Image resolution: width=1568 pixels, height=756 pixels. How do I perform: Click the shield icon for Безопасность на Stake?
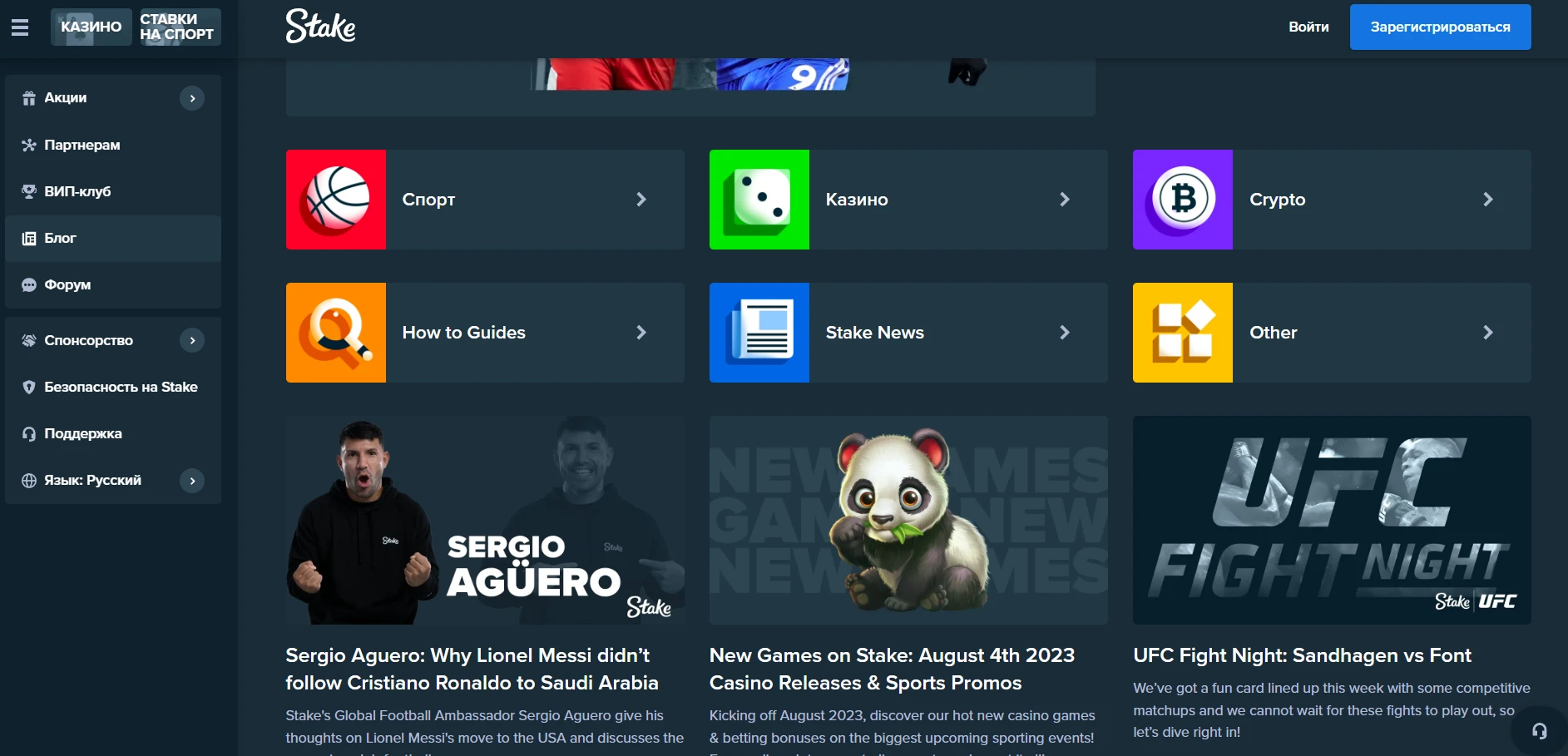click(29, 387)
